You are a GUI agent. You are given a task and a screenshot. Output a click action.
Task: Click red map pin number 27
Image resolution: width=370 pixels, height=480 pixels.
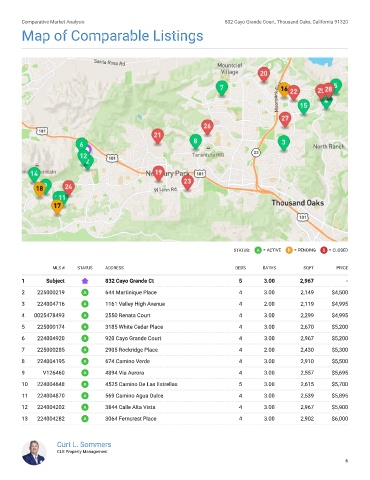click(x=285, y=119)
